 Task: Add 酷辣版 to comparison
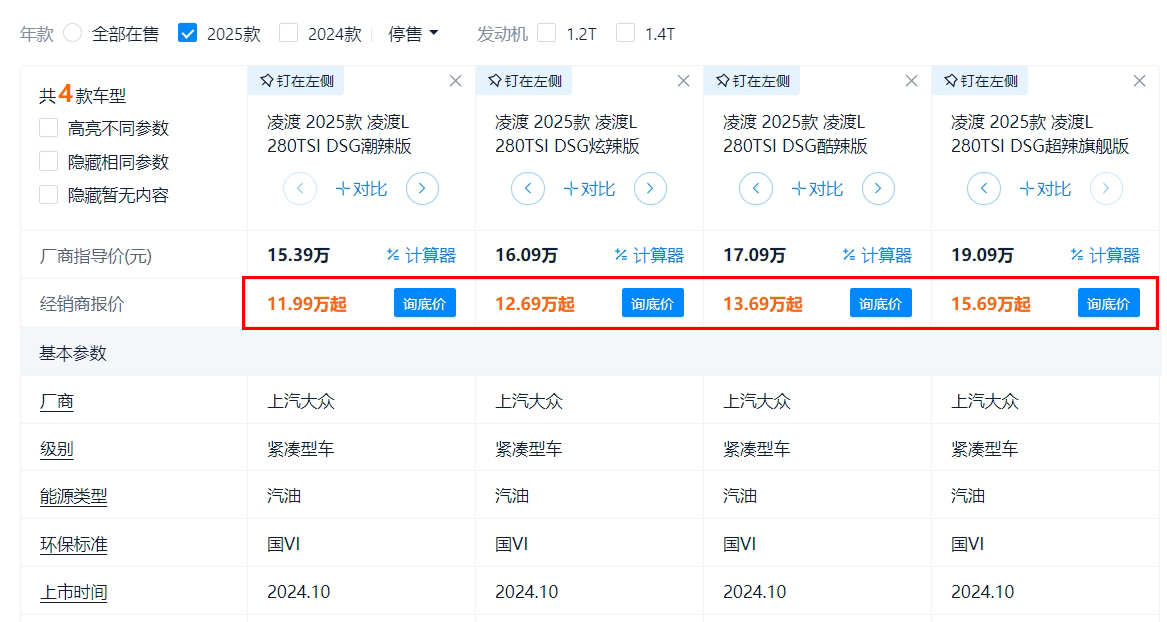pos(816,189)
